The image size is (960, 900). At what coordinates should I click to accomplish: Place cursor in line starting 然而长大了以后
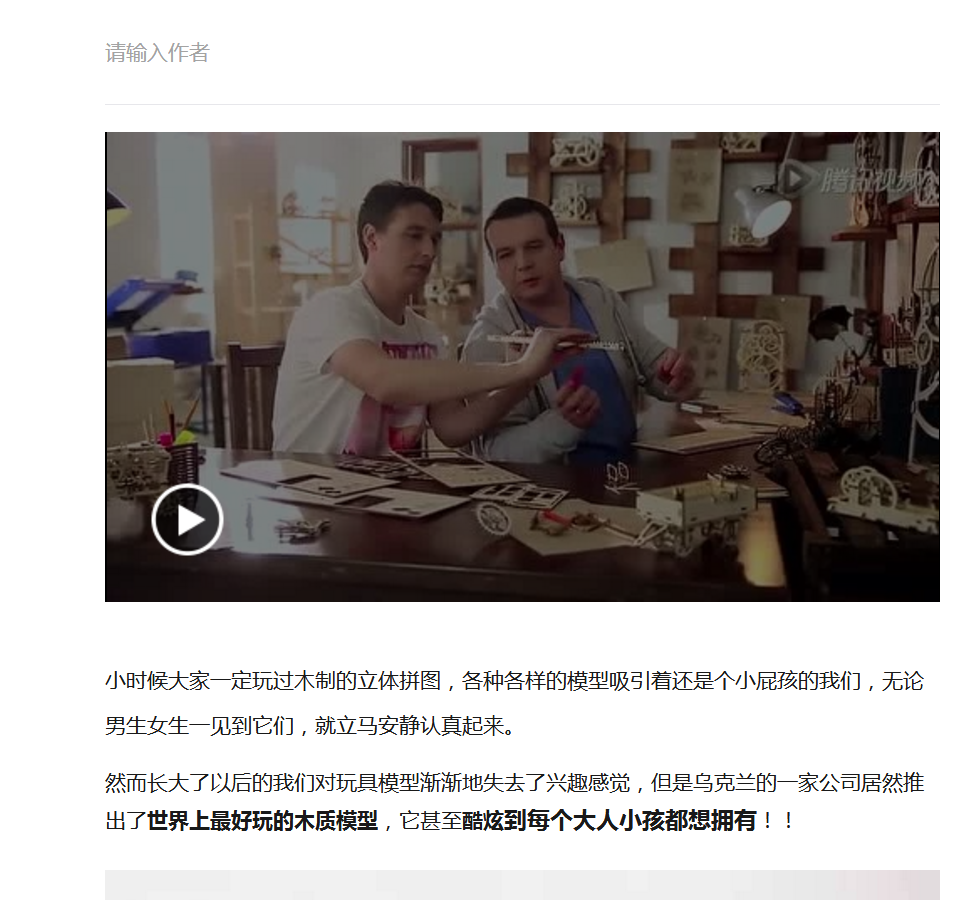click(514, 783)
